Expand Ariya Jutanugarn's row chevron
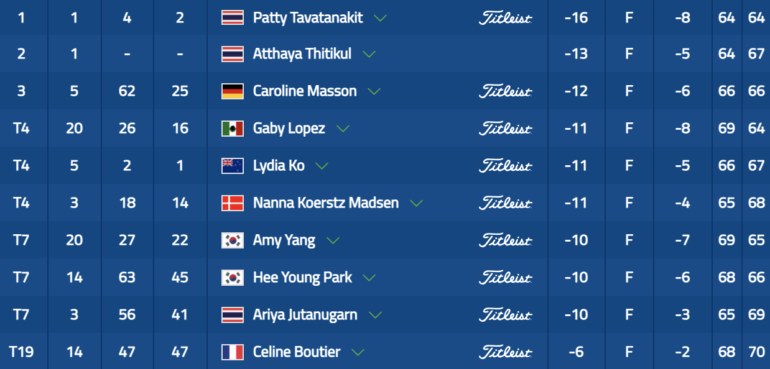 click(x=376, y=315)
